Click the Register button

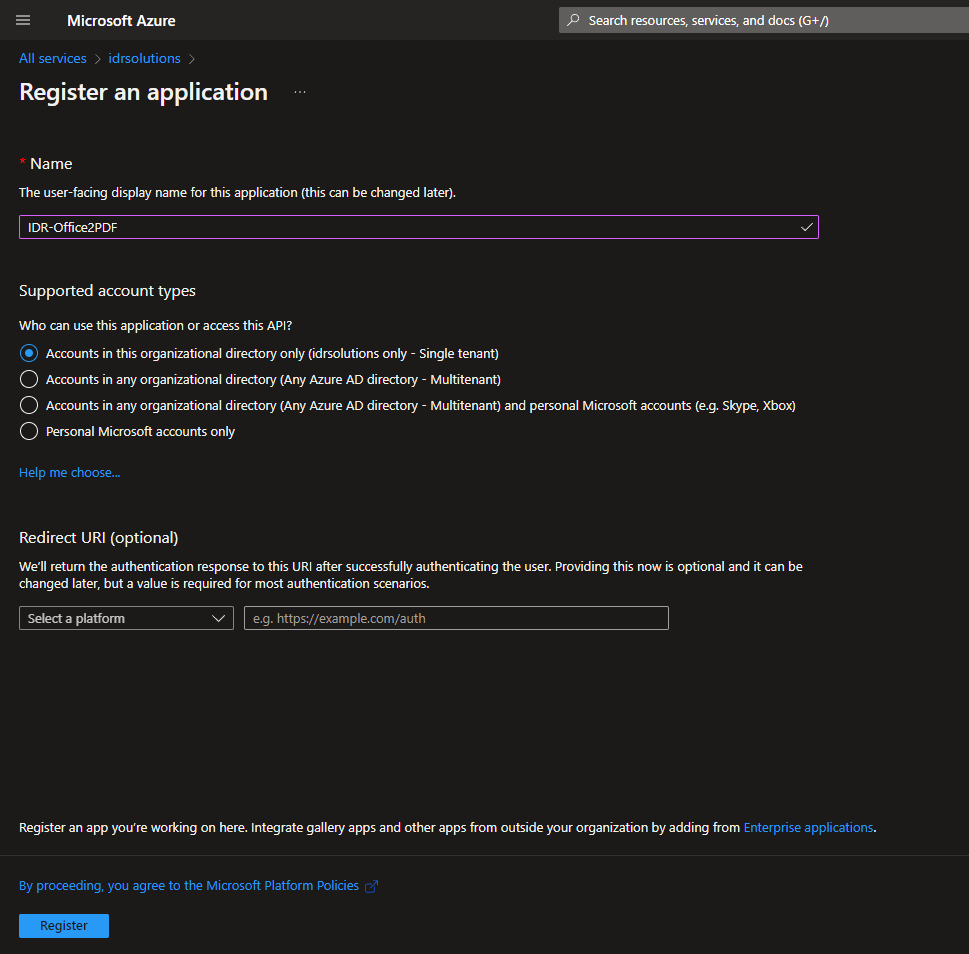click(64, 926)
